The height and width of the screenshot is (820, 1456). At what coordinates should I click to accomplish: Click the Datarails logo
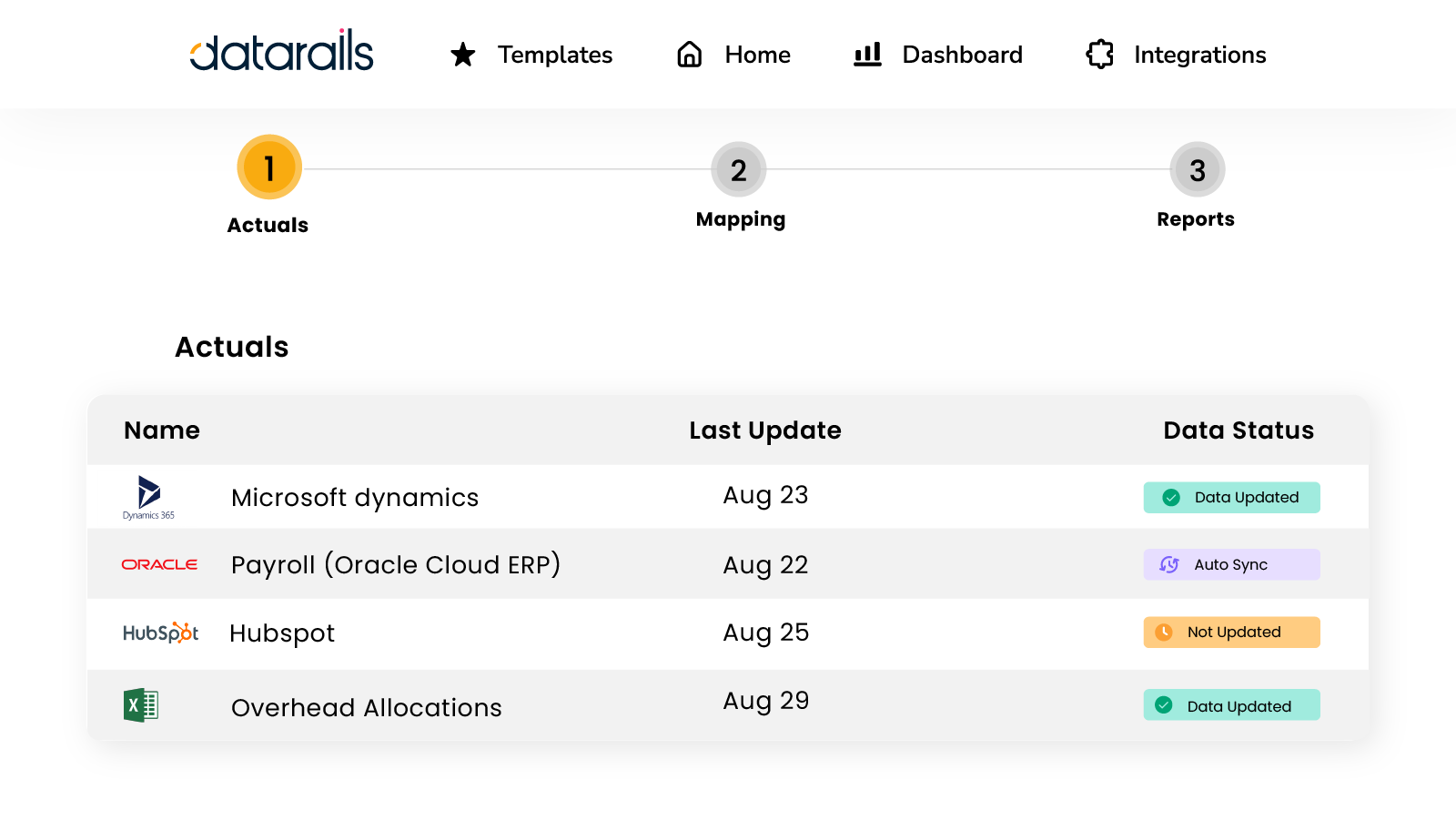tap(281, 52)
